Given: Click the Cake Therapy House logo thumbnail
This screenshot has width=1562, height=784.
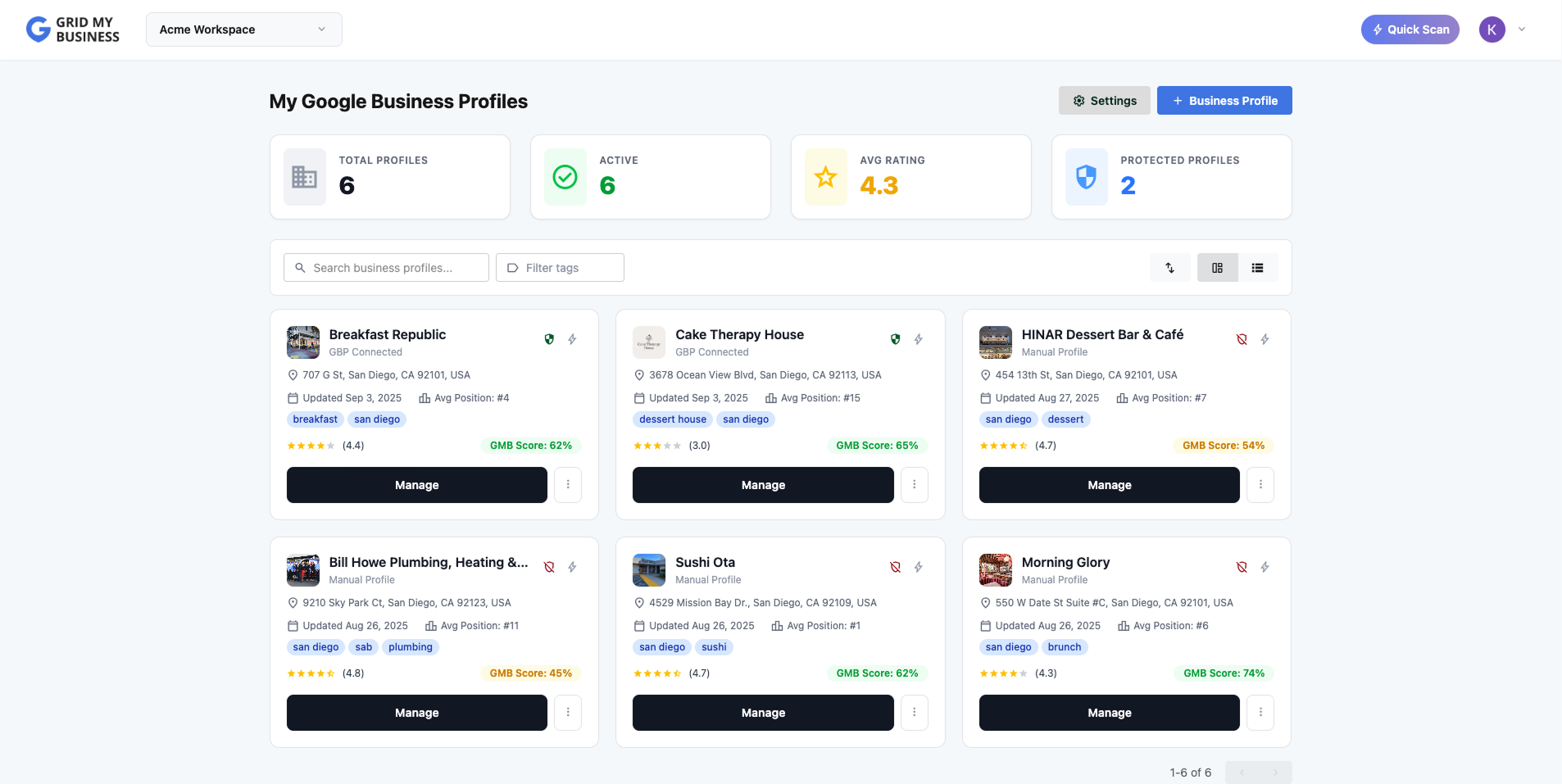Looking at the screenshot, I should tap(649, 342).
